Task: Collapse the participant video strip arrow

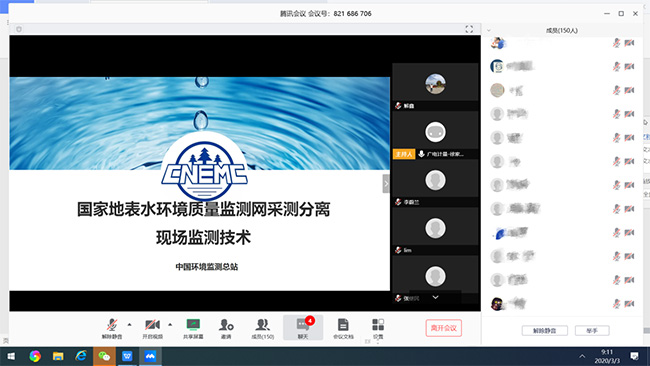Action: tap(386, 184)
